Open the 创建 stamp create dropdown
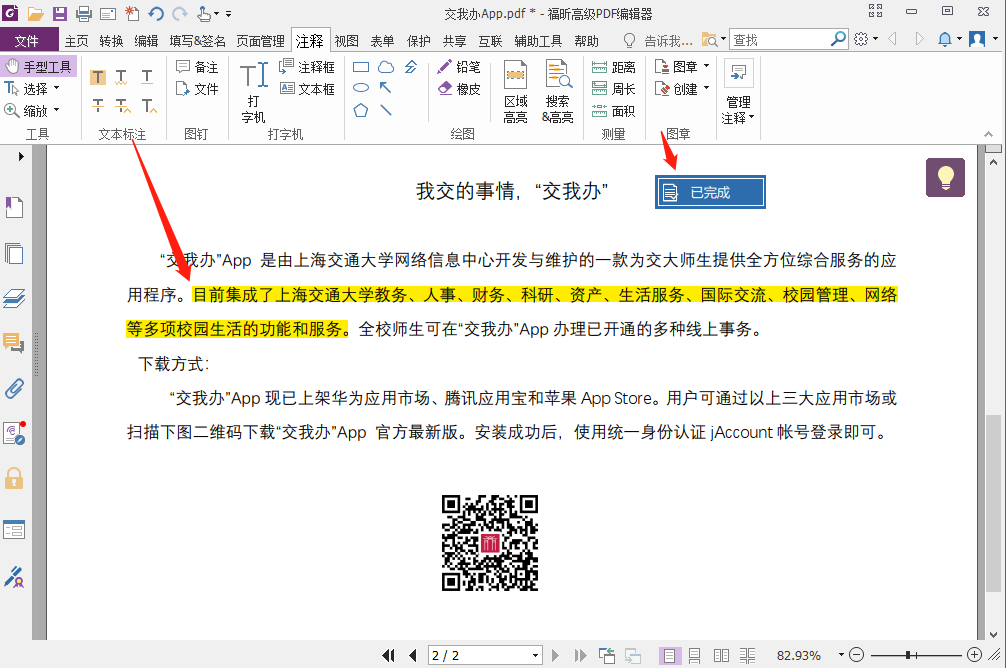The image size is (1006, 668). pos(706,89)
